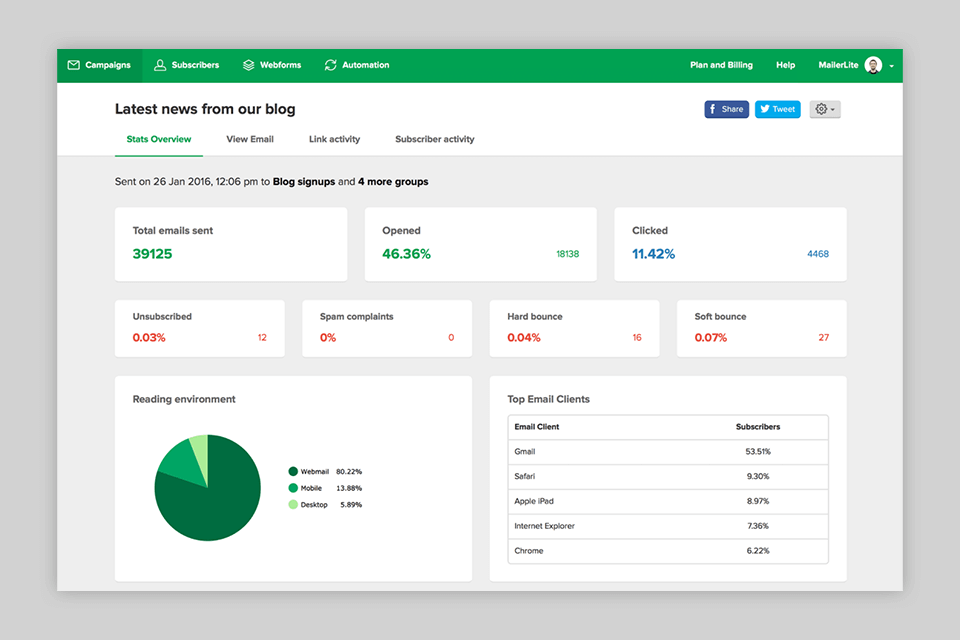Viewport: 960px width, 640px height.
Task: Click the 9.30% Safari percentage
Action: click(758, 476)
